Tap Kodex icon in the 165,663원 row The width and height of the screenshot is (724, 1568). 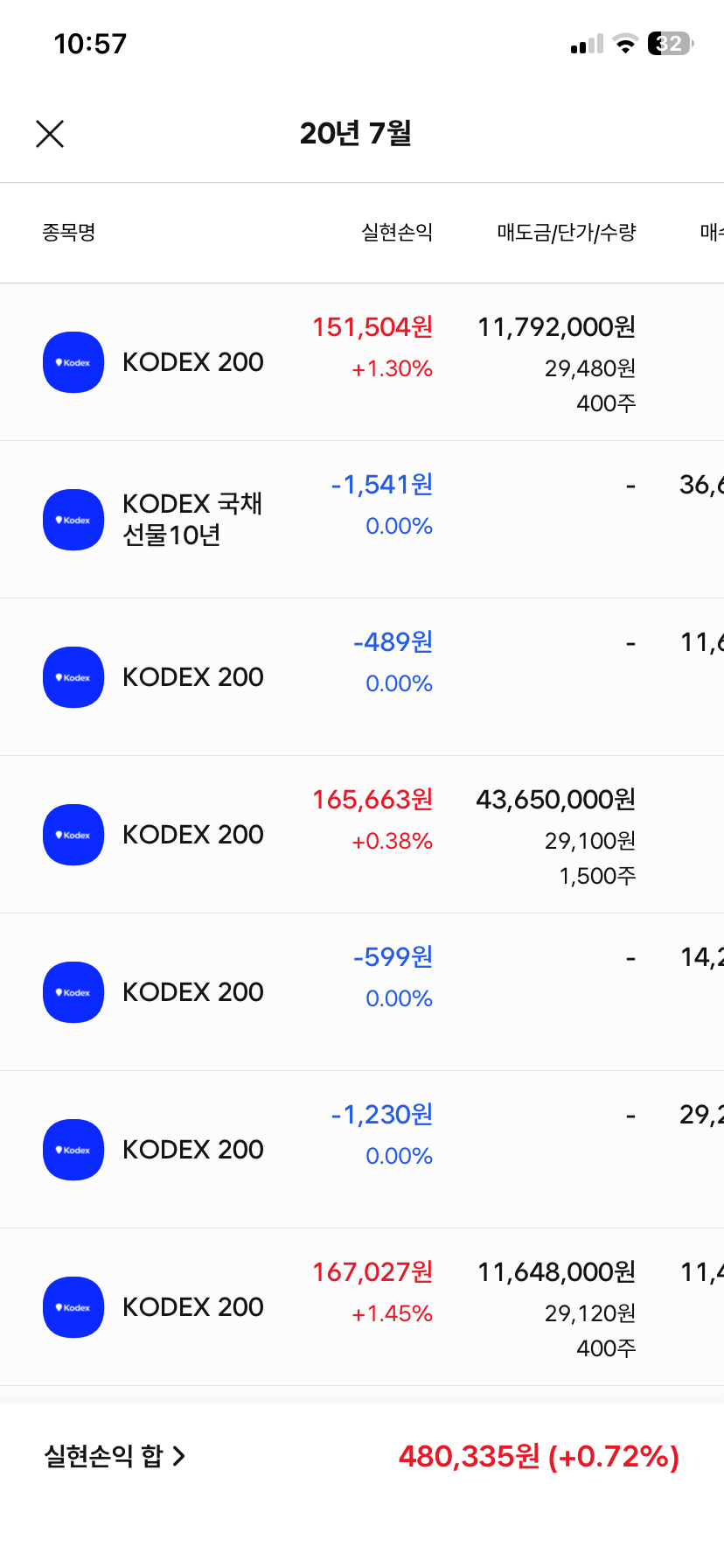tap(73, 835)
